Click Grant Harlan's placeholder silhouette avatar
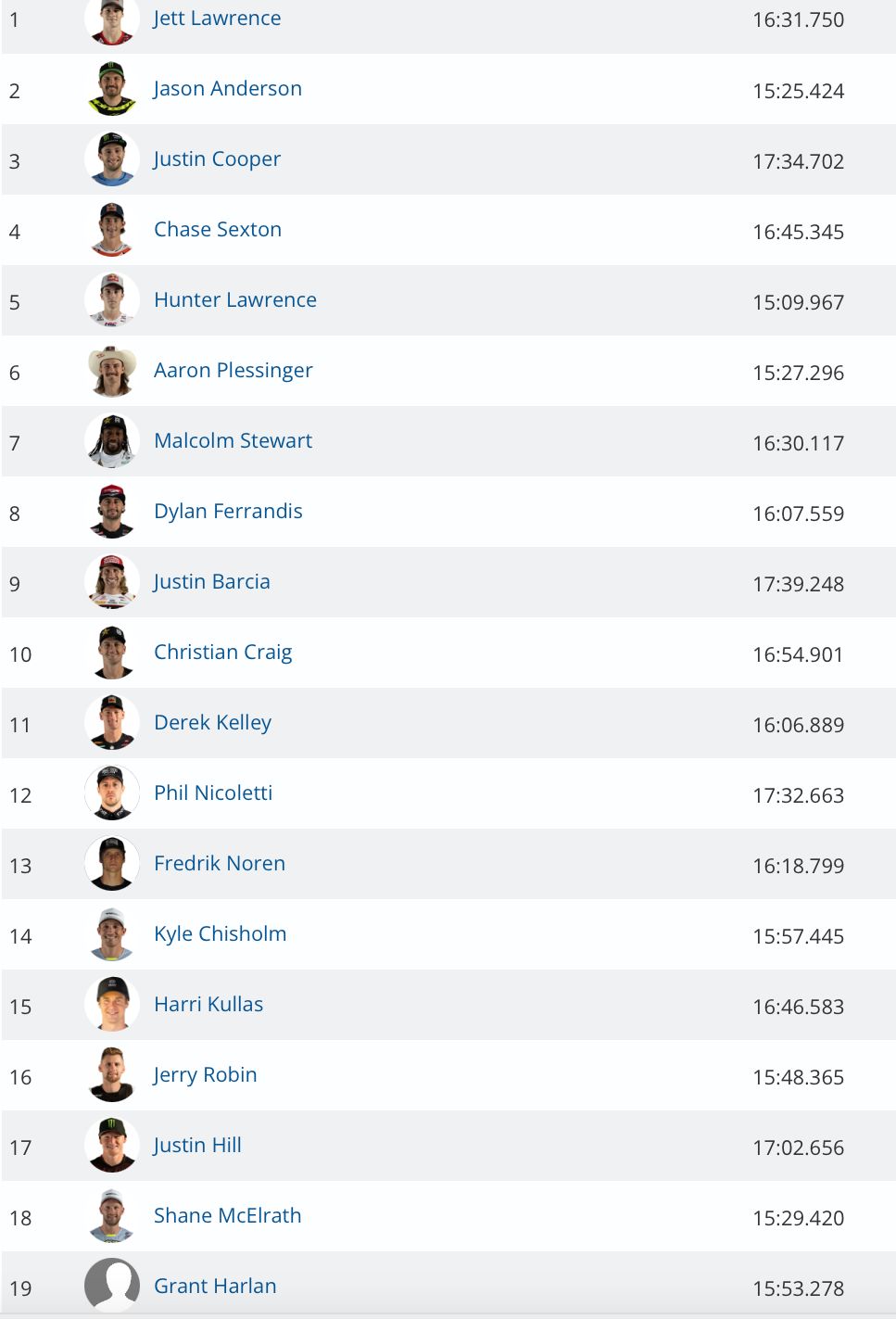Viewport: 896px width, 1319px height. click(x=112, y=1286)
